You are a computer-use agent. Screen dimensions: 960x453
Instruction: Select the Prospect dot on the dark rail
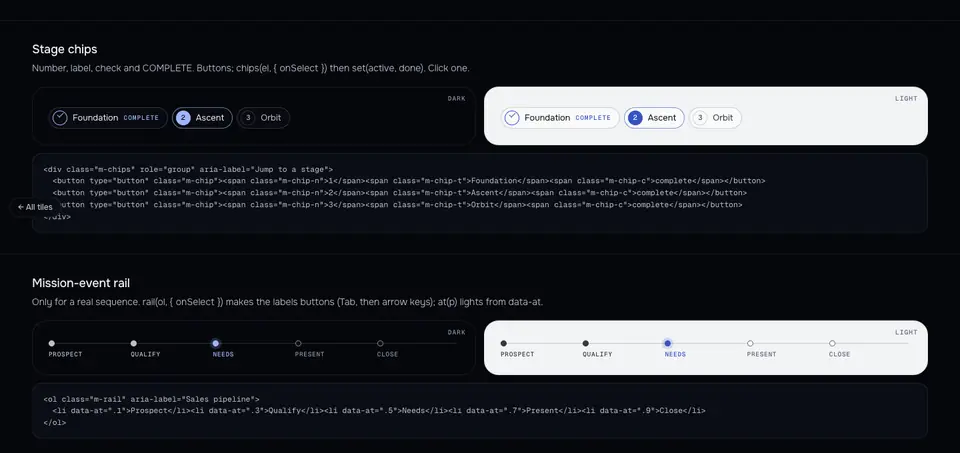point(51,343)
